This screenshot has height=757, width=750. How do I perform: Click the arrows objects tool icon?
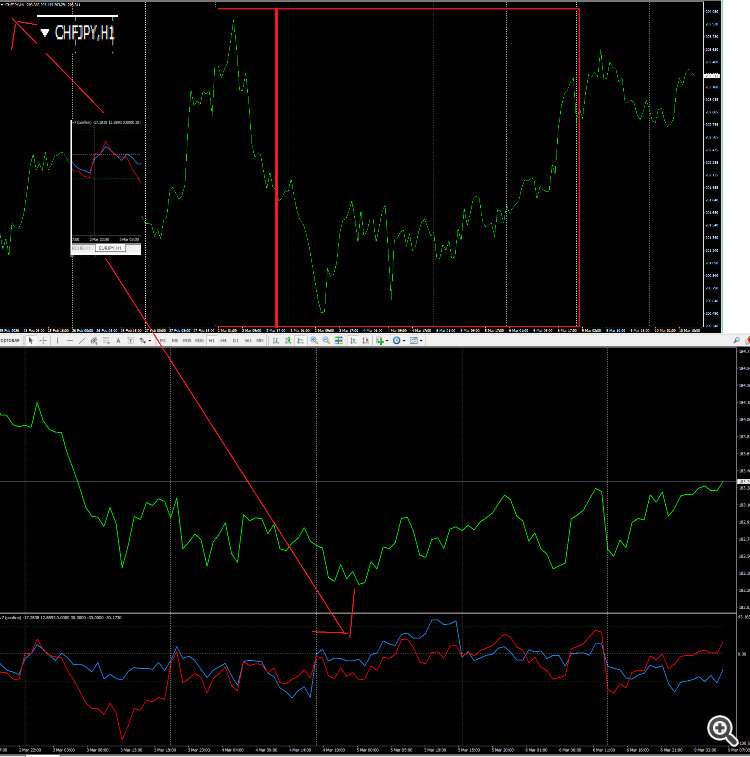click(142, 340)
